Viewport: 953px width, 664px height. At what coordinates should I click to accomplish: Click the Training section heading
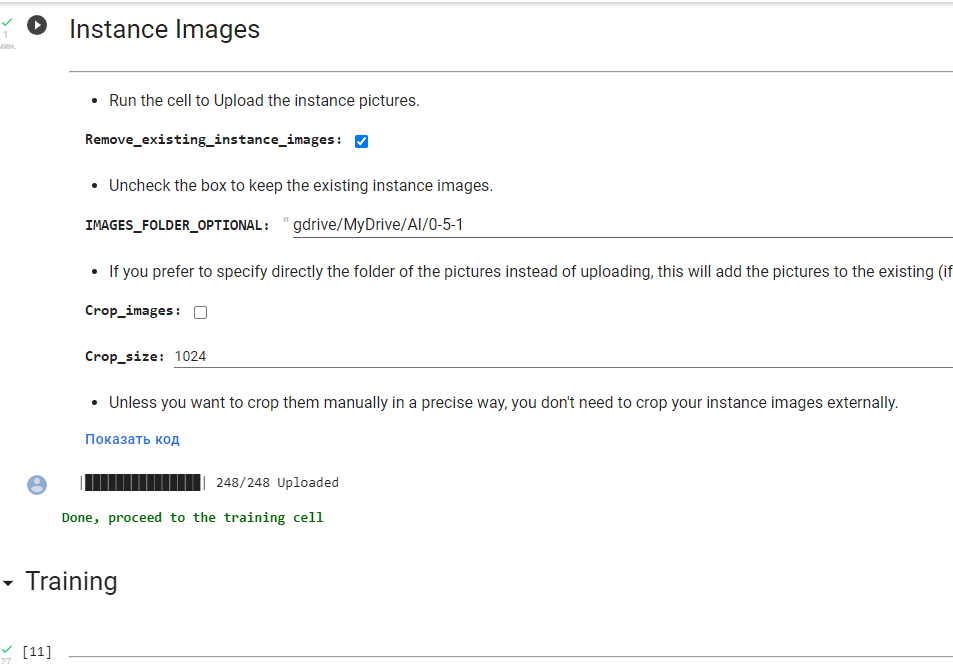pos(71,581)
